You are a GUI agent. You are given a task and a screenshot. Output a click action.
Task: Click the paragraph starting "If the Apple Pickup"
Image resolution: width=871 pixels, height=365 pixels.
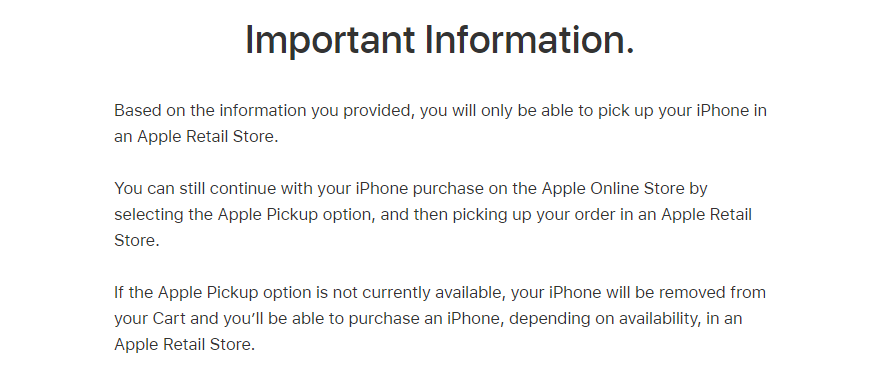tap(440, 318)
